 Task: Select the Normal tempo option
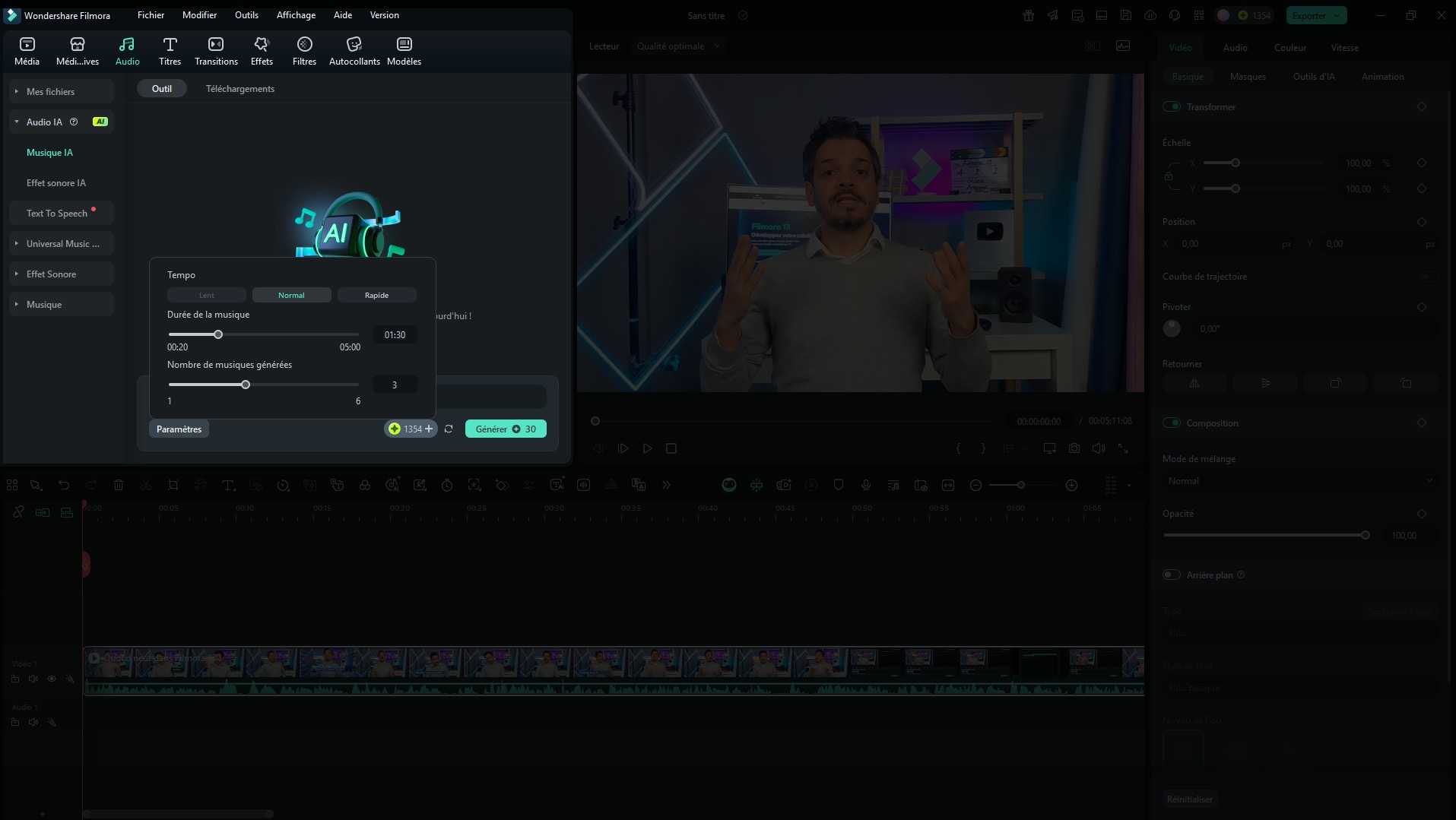pos(291,295)
